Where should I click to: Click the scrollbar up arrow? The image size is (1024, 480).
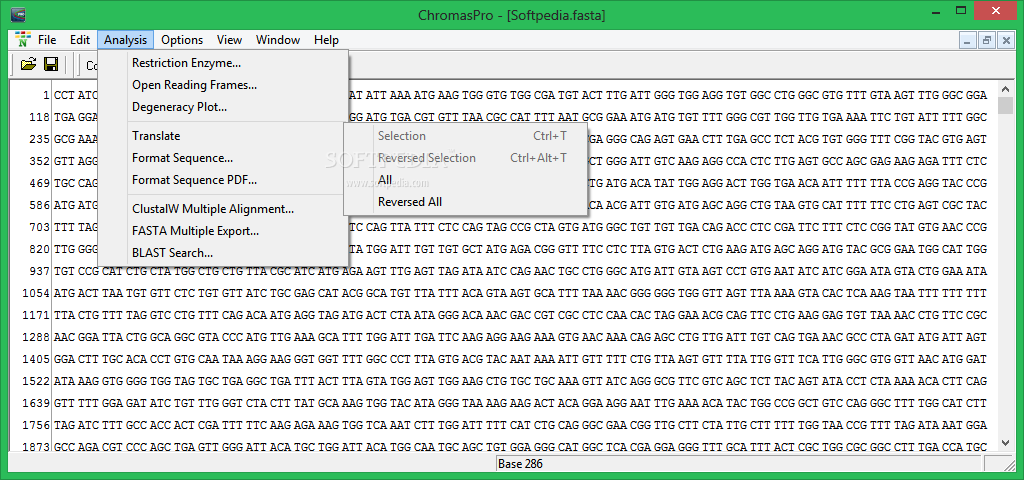[x=1006, y=88]
